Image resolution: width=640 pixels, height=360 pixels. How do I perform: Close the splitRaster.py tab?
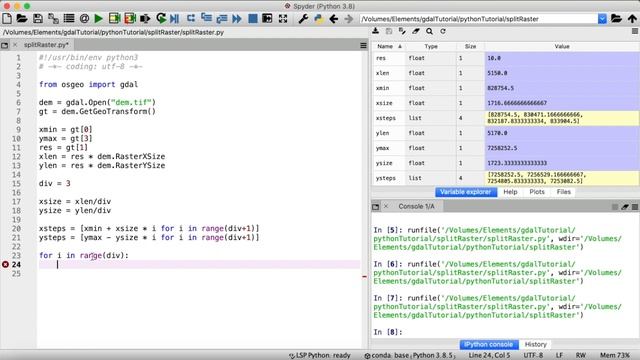[15, 45]
